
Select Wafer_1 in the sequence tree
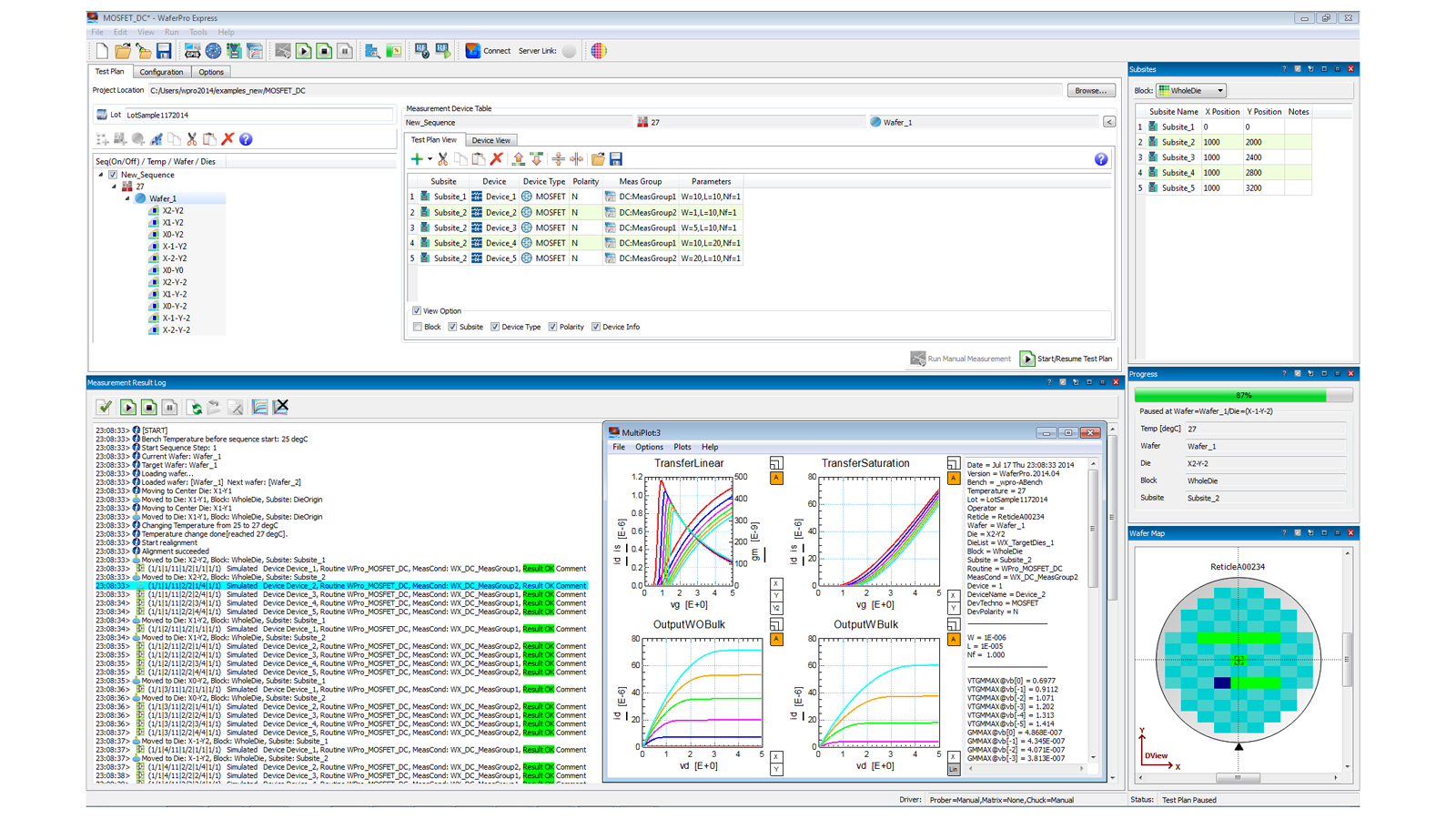[x=161, y=197]
